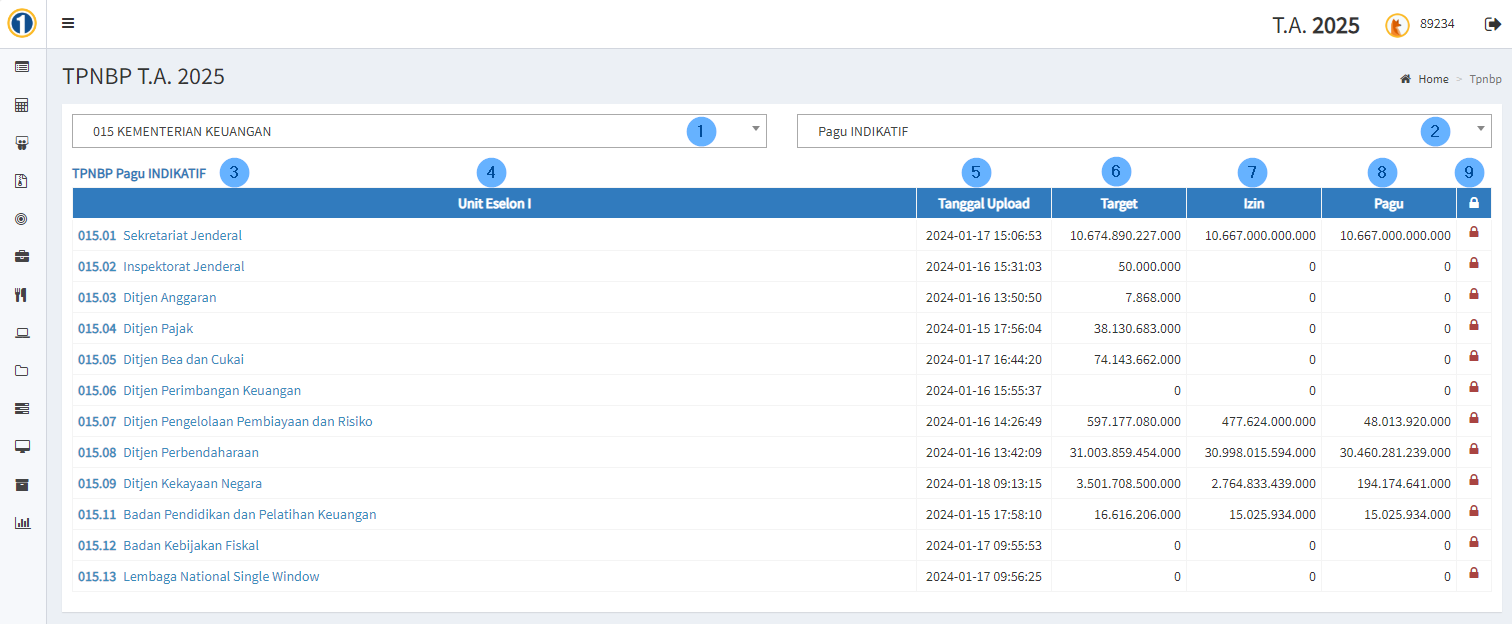Open the calculator icon in sidebar
Viewport: 1512px width, 624px height.
[x=22, y=105]
